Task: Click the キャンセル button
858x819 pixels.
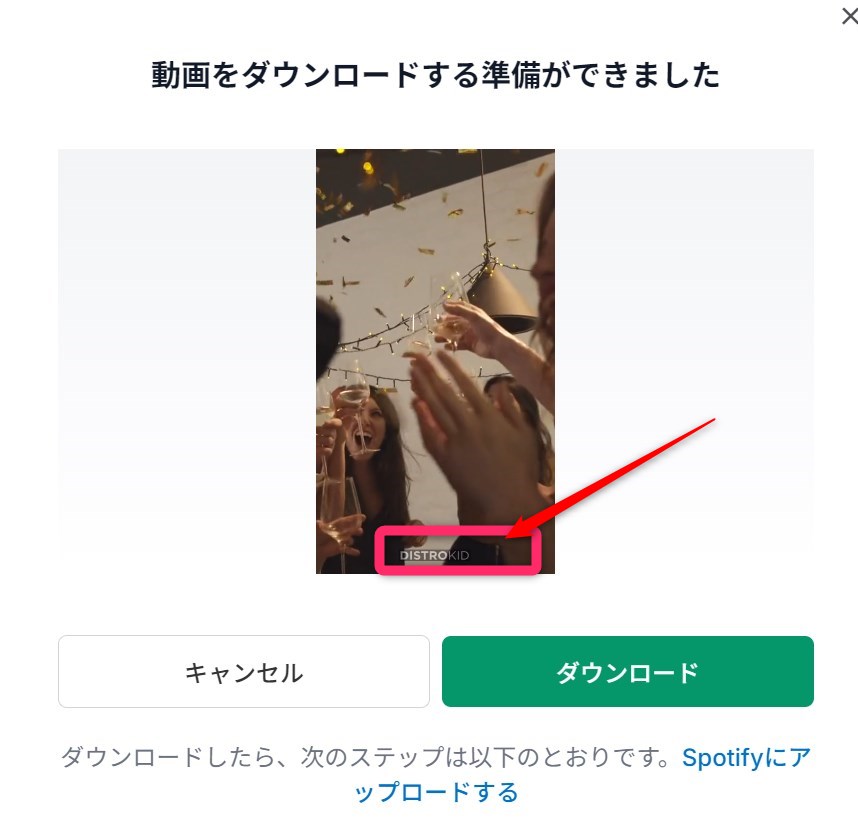Action: tap(244, 671)
